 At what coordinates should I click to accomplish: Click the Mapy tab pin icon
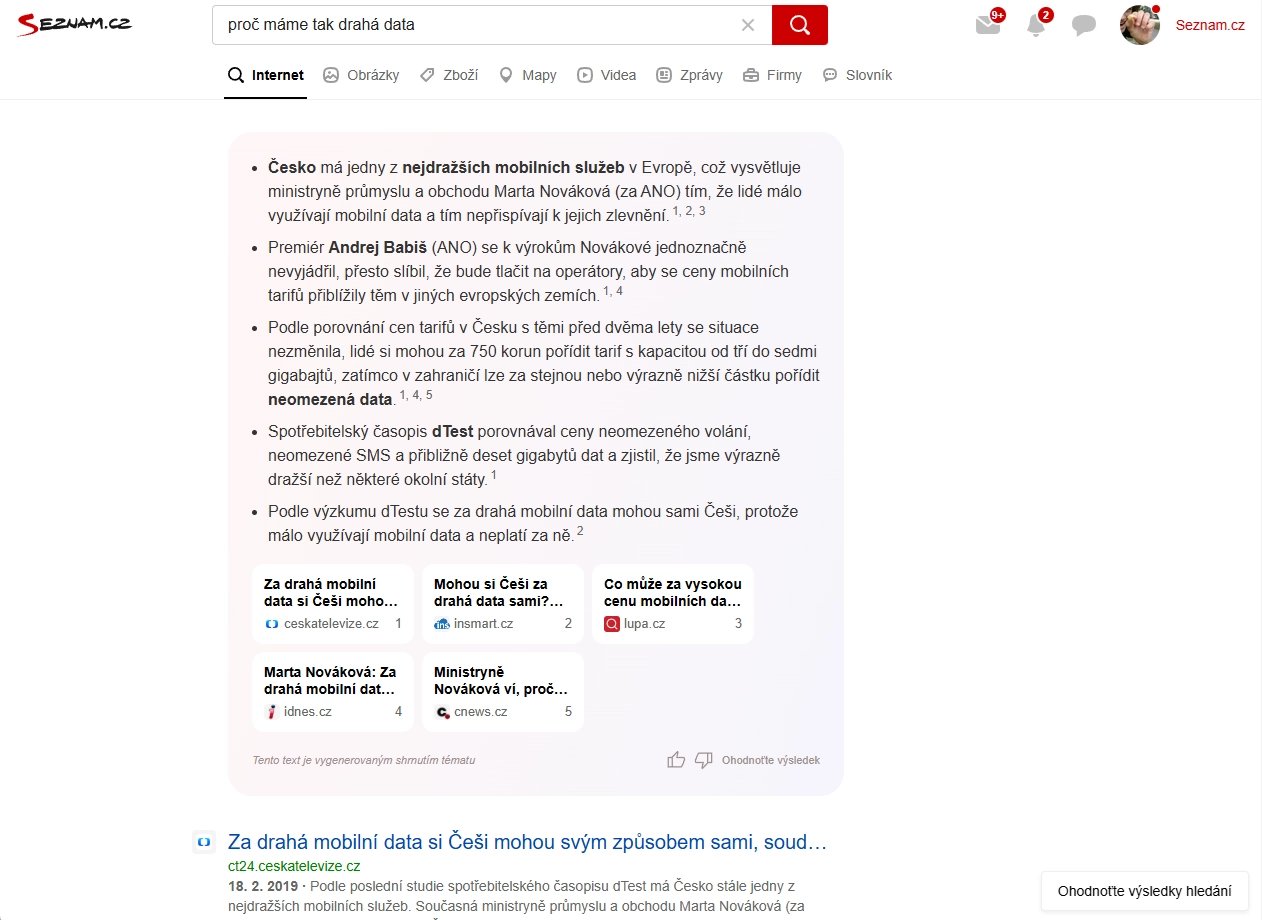pyautogui.click(x=506, y=75)
